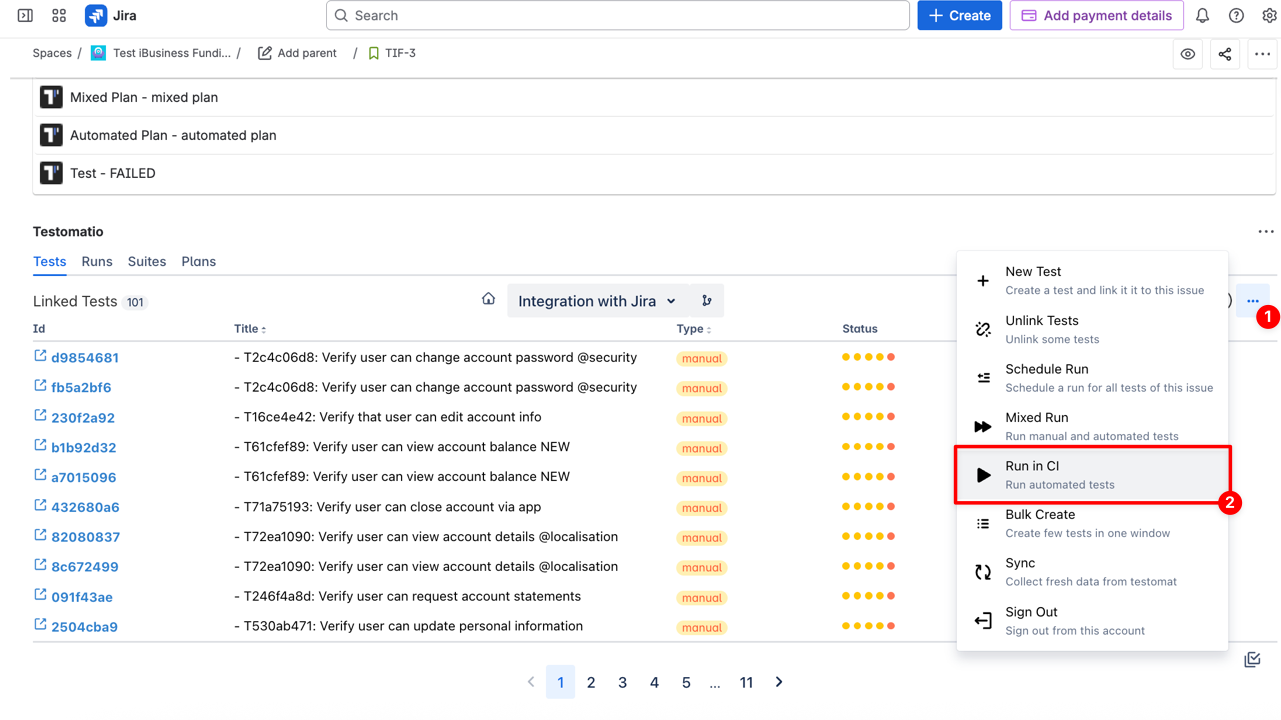
Task: Open the help question mark icon
Action: tap(1236, 16)
